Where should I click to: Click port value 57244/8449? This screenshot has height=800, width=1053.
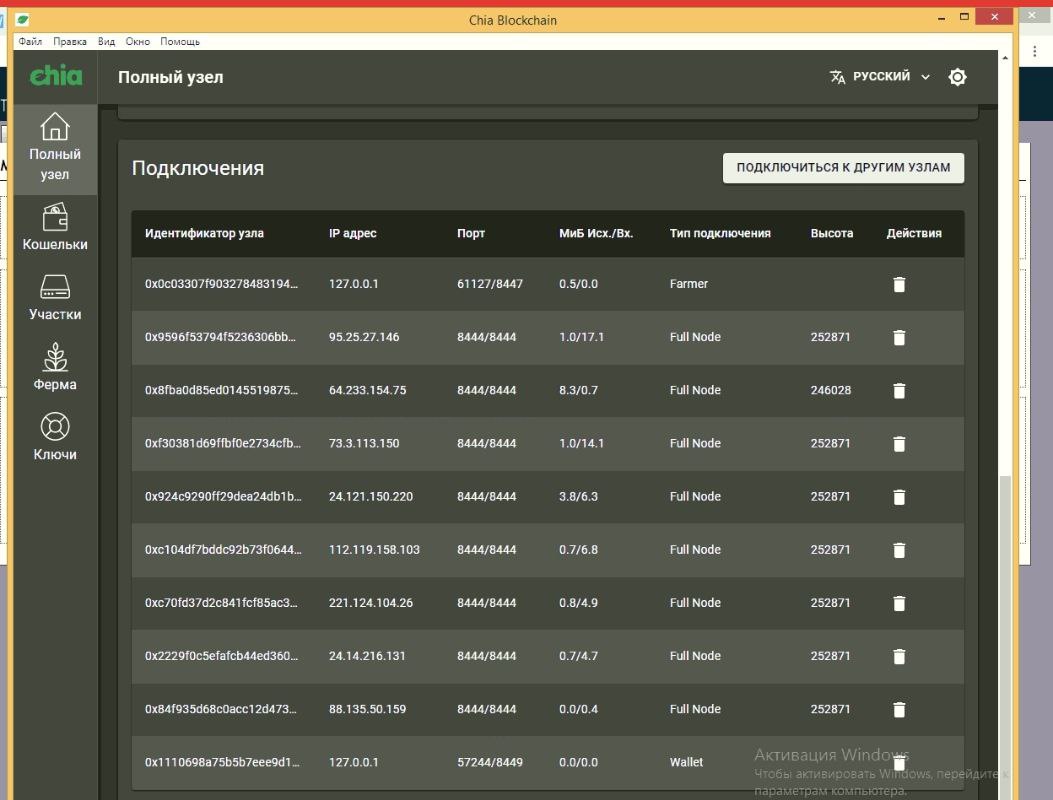click(x=490, y=762)
